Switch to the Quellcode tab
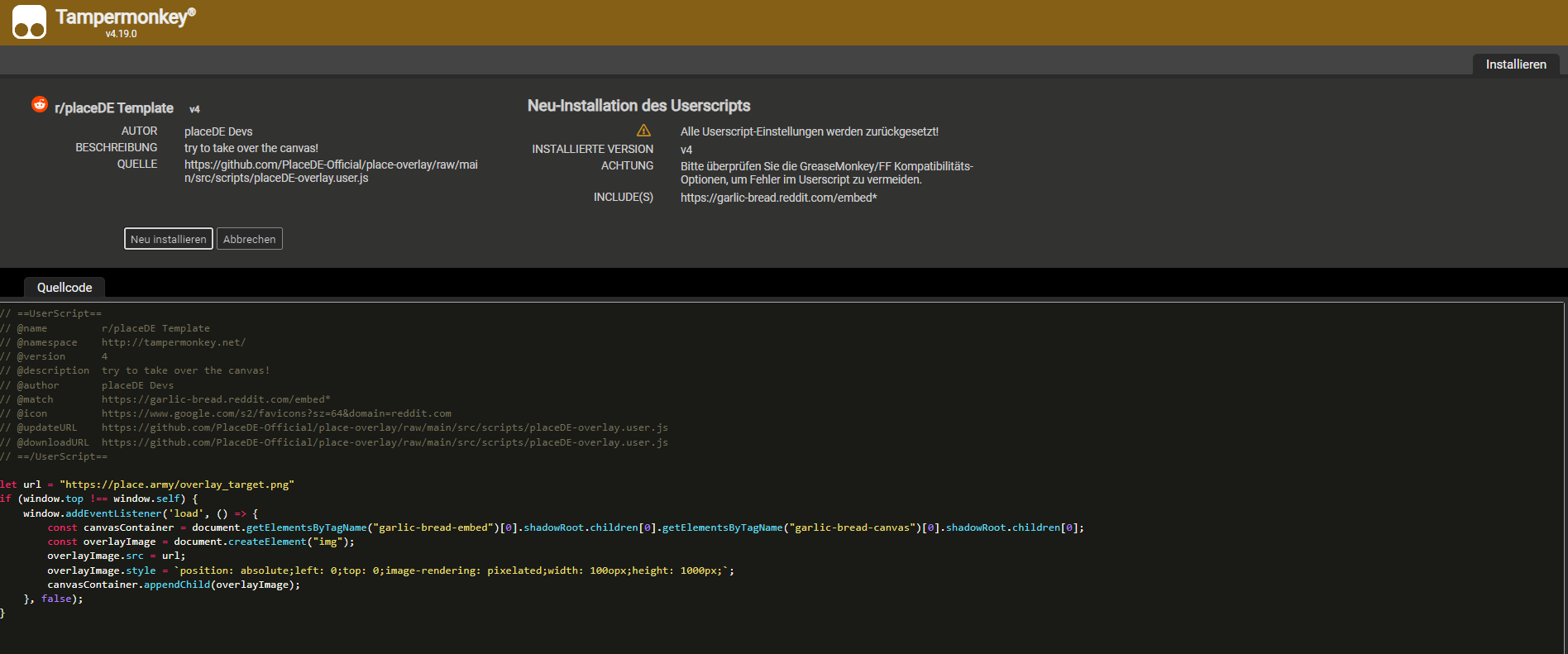The height and width of the screenshot is (654, 1568). [65, 288]
